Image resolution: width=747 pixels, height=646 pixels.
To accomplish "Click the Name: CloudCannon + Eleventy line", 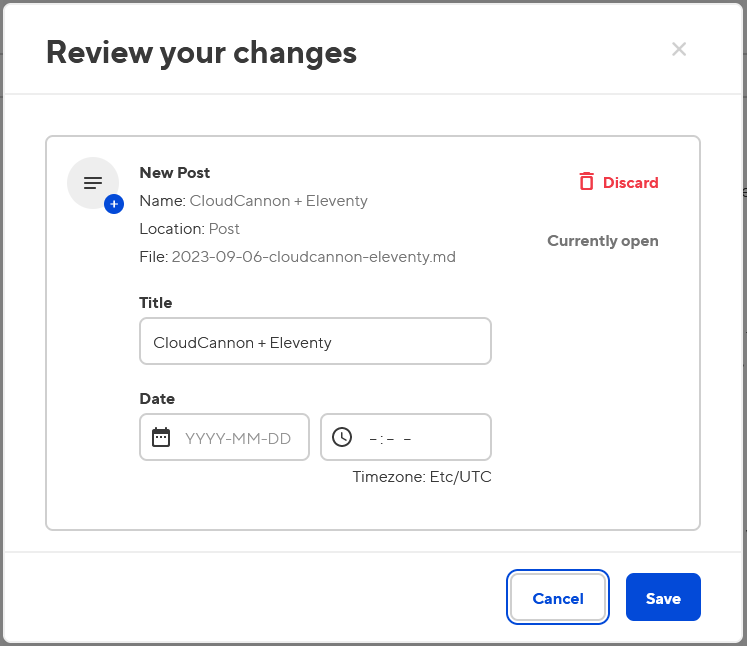I will click(x=253, y=201).
